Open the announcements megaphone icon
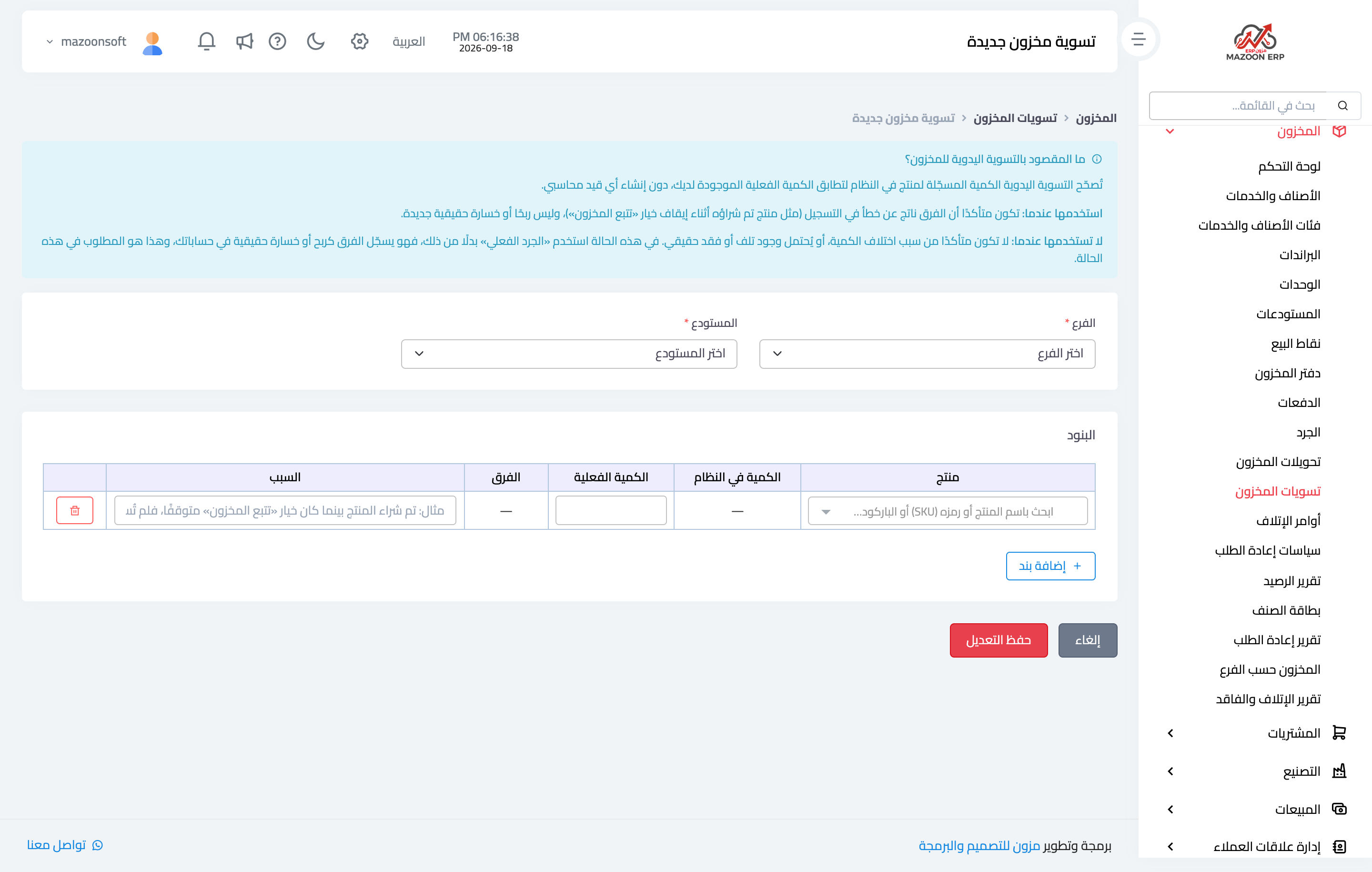The width and height of the screenshot is (1372, 872). 244,41
